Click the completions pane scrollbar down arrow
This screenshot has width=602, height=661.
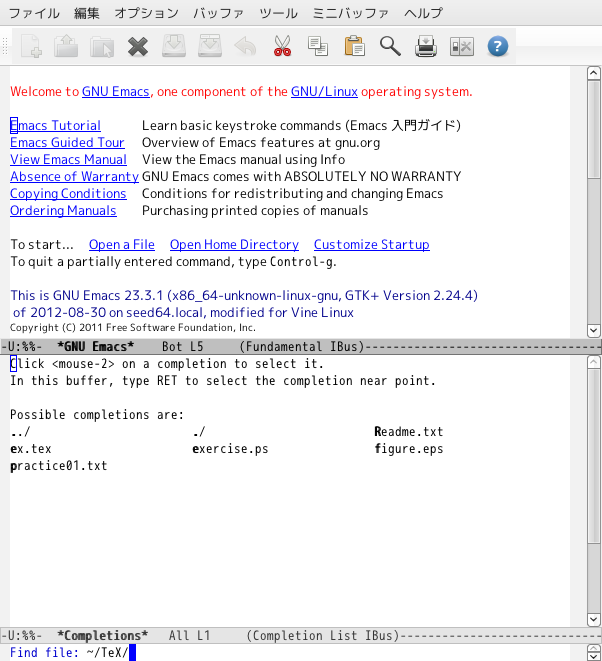pyautogui.click(x=594, y=619)
